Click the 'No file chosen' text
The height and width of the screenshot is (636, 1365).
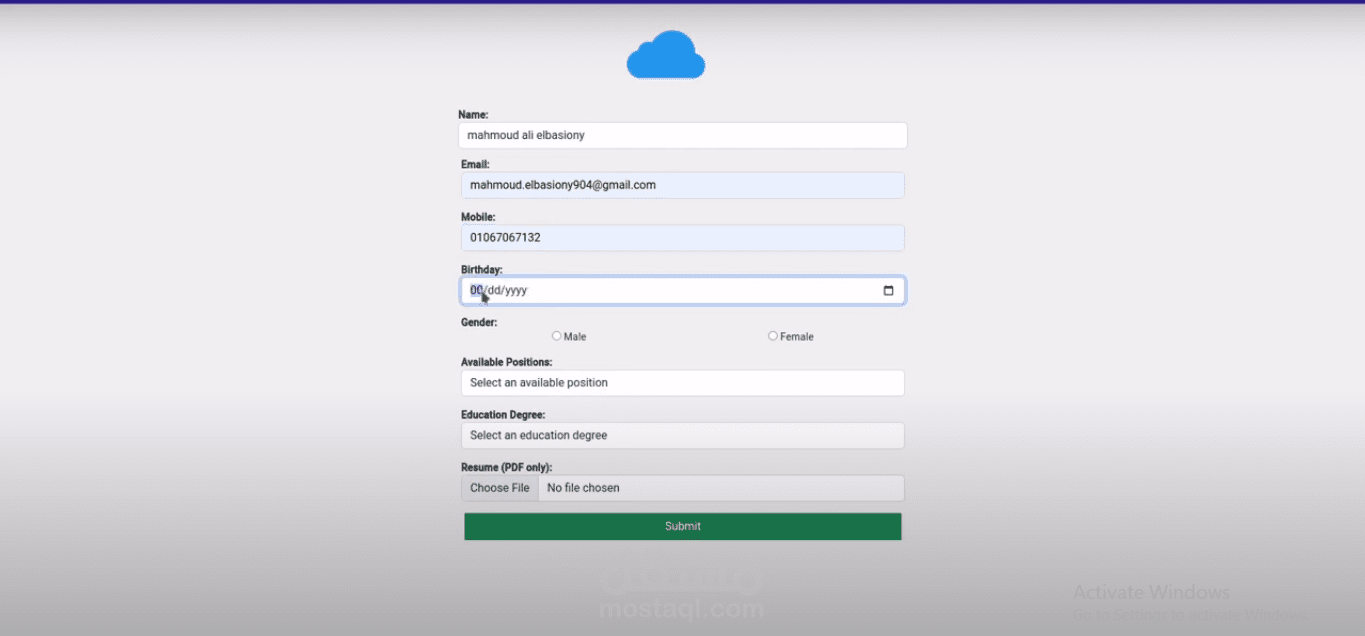[583, 488]
